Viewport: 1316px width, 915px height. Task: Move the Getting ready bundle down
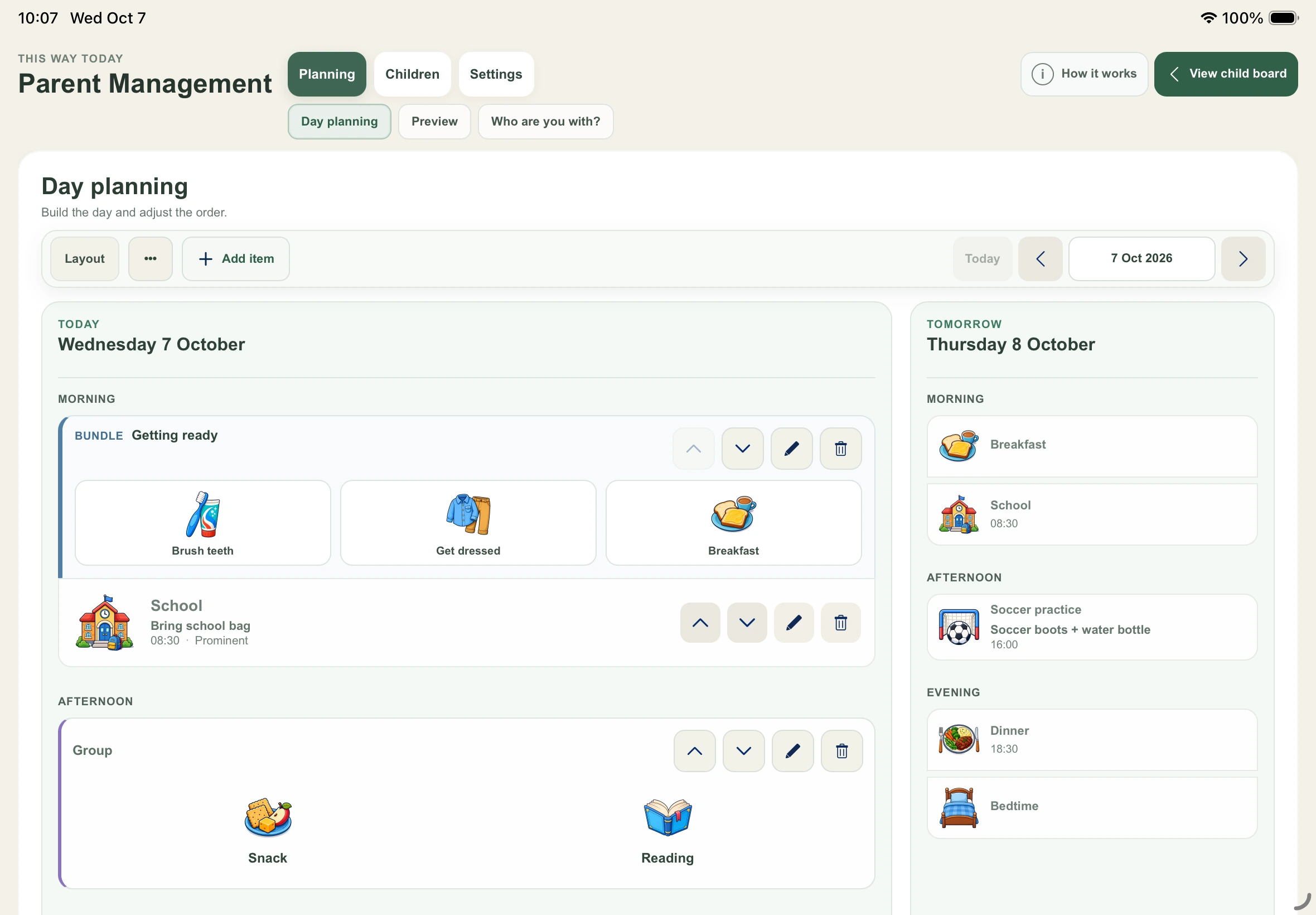point(743,449)
